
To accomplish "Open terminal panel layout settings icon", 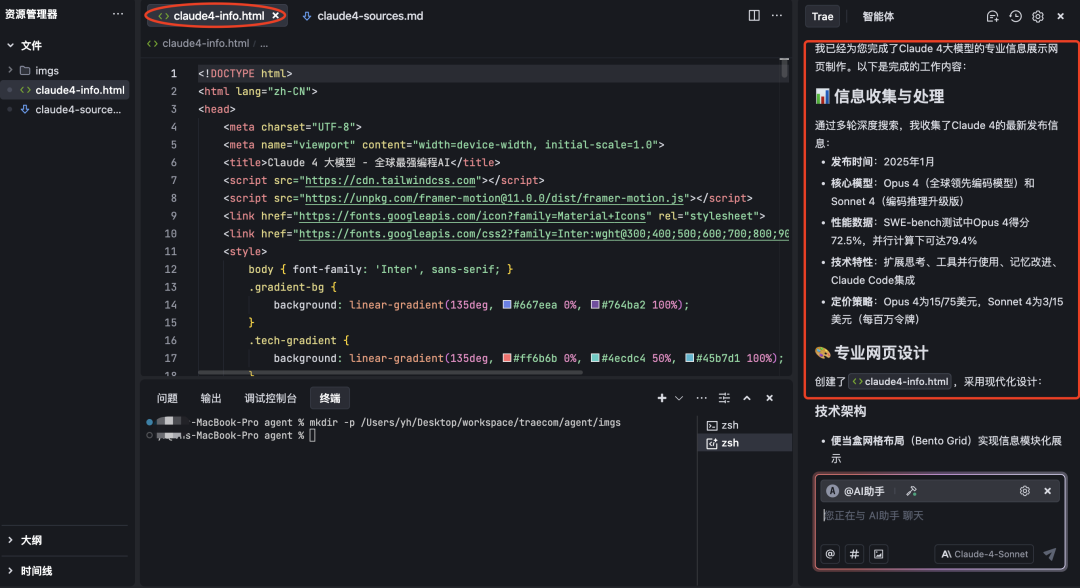I will tap(724, 398).
